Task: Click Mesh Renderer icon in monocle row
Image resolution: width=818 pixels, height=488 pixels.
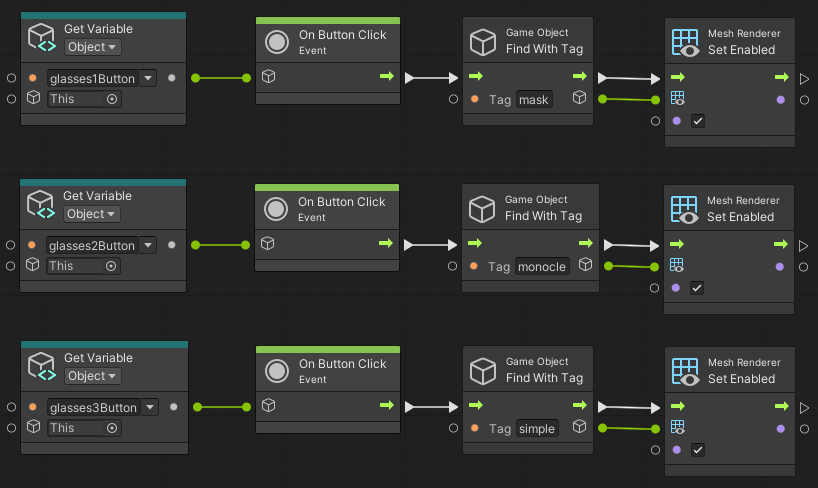Action: pyautogui.click(x=684, y=209)
